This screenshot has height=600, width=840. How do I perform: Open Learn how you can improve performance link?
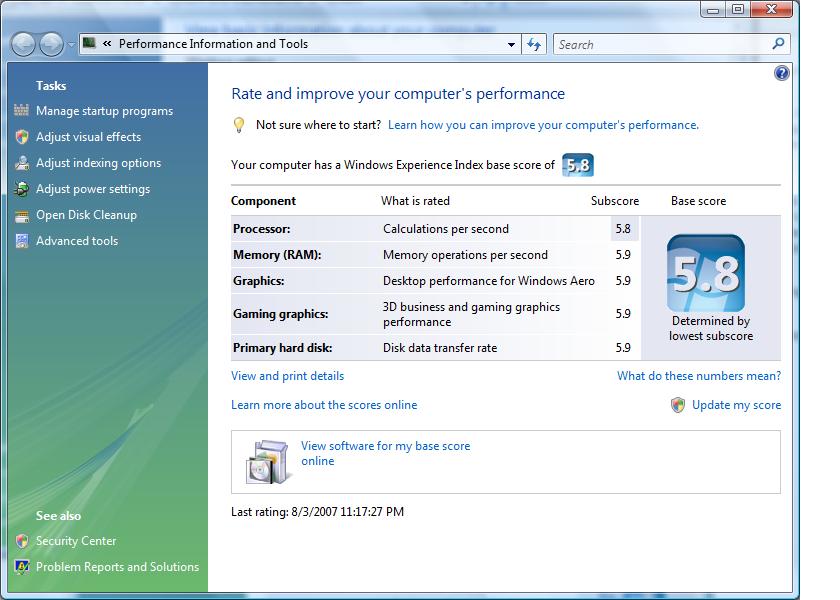click(x=543, y=125)
